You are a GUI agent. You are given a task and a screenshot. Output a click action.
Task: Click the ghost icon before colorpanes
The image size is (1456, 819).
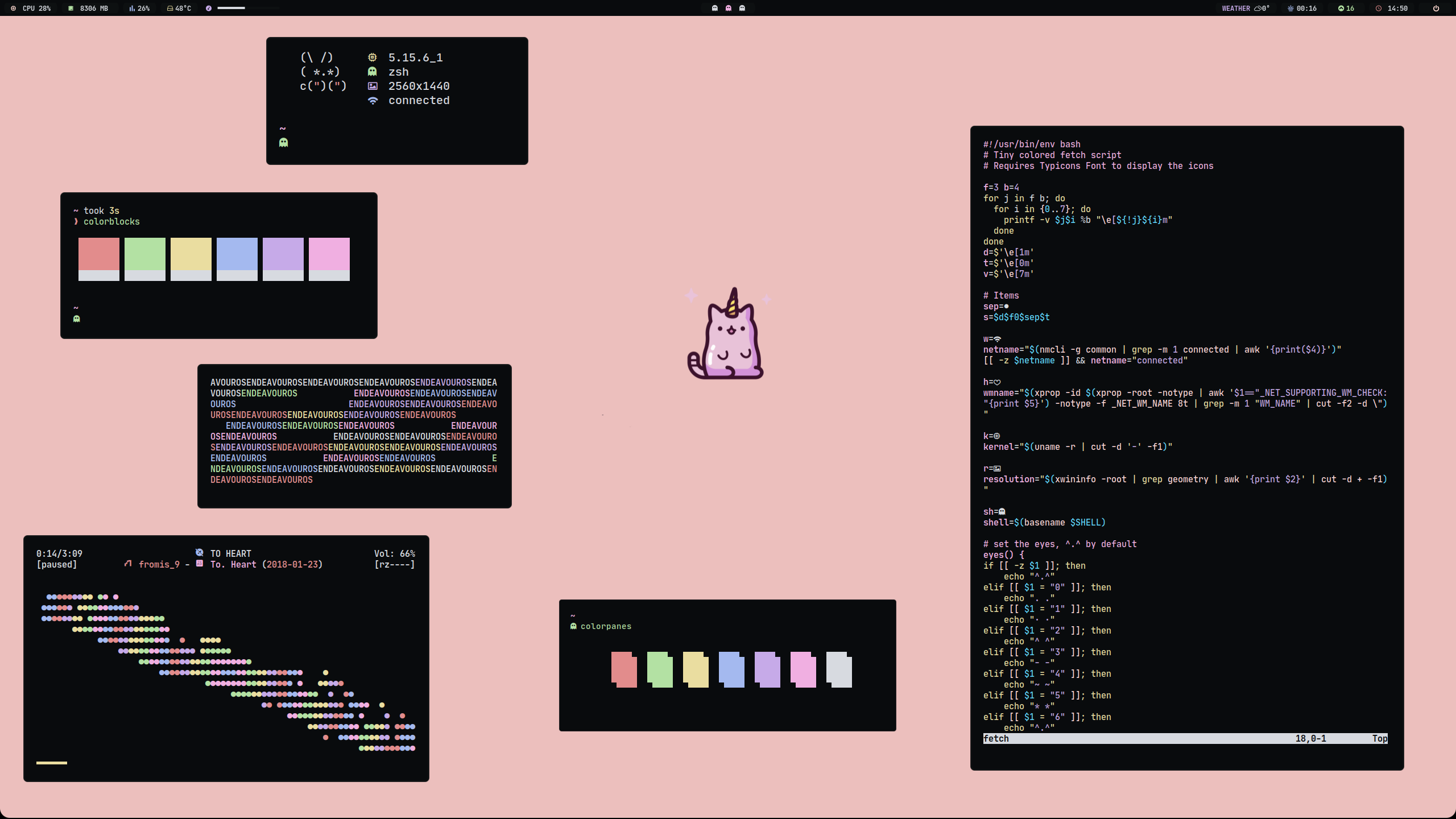pyautogui.click(x=573, y=626)
